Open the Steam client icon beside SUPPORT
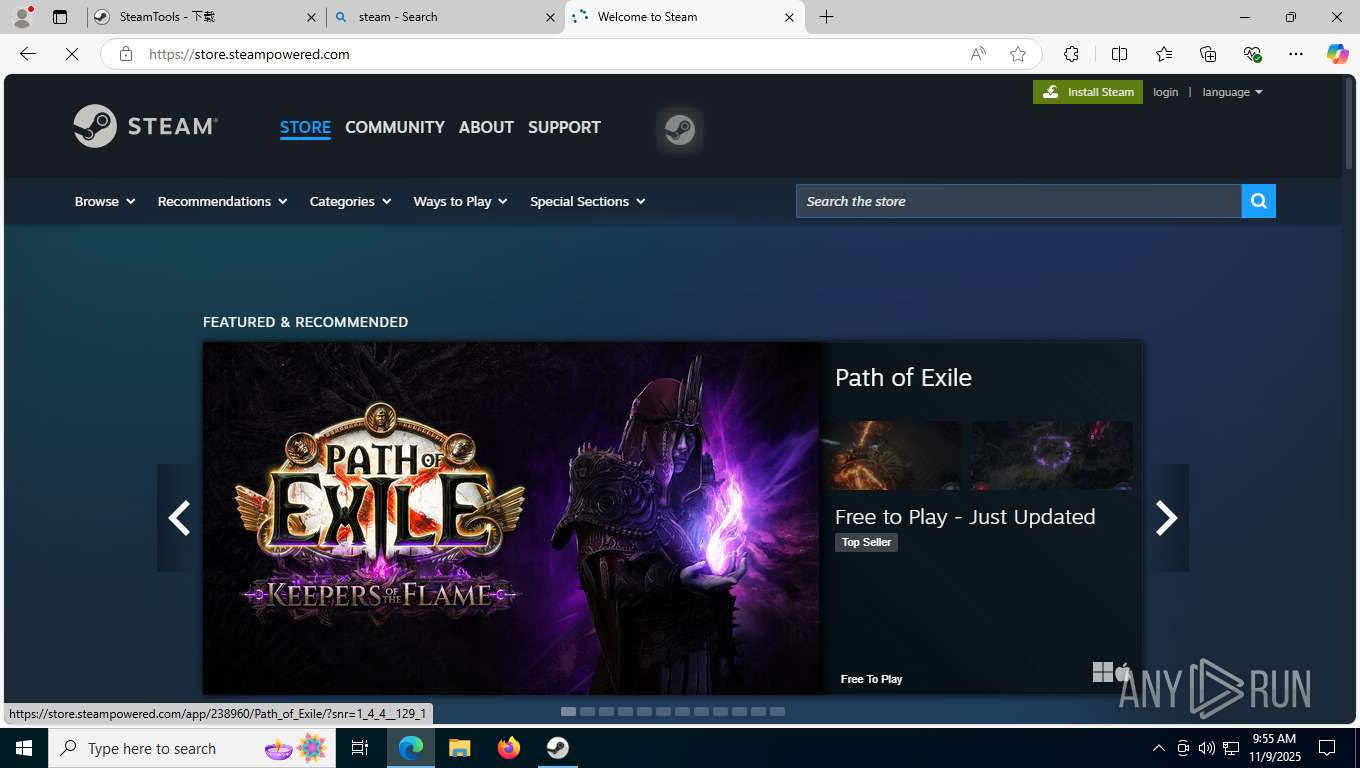Screen dimensions: 1360x768 680,130
